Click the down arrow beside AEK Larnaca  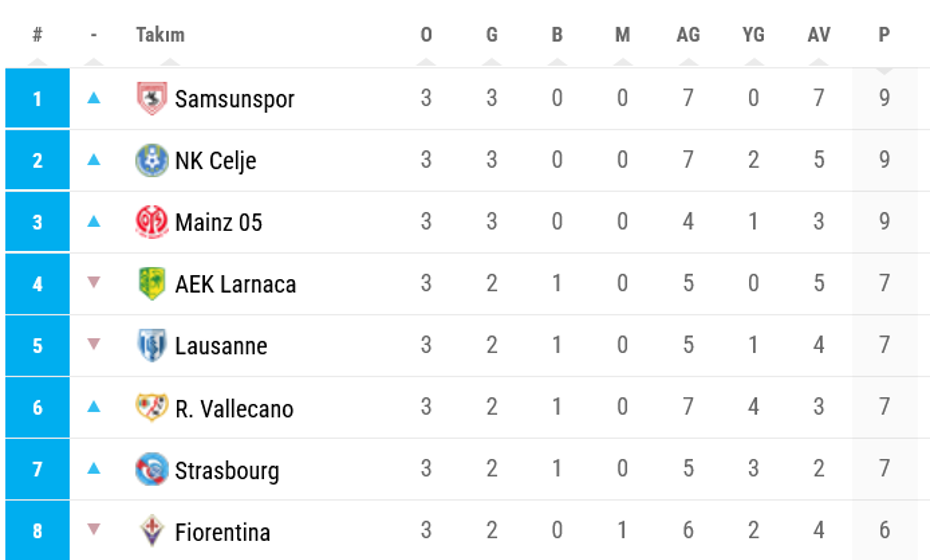94,283
